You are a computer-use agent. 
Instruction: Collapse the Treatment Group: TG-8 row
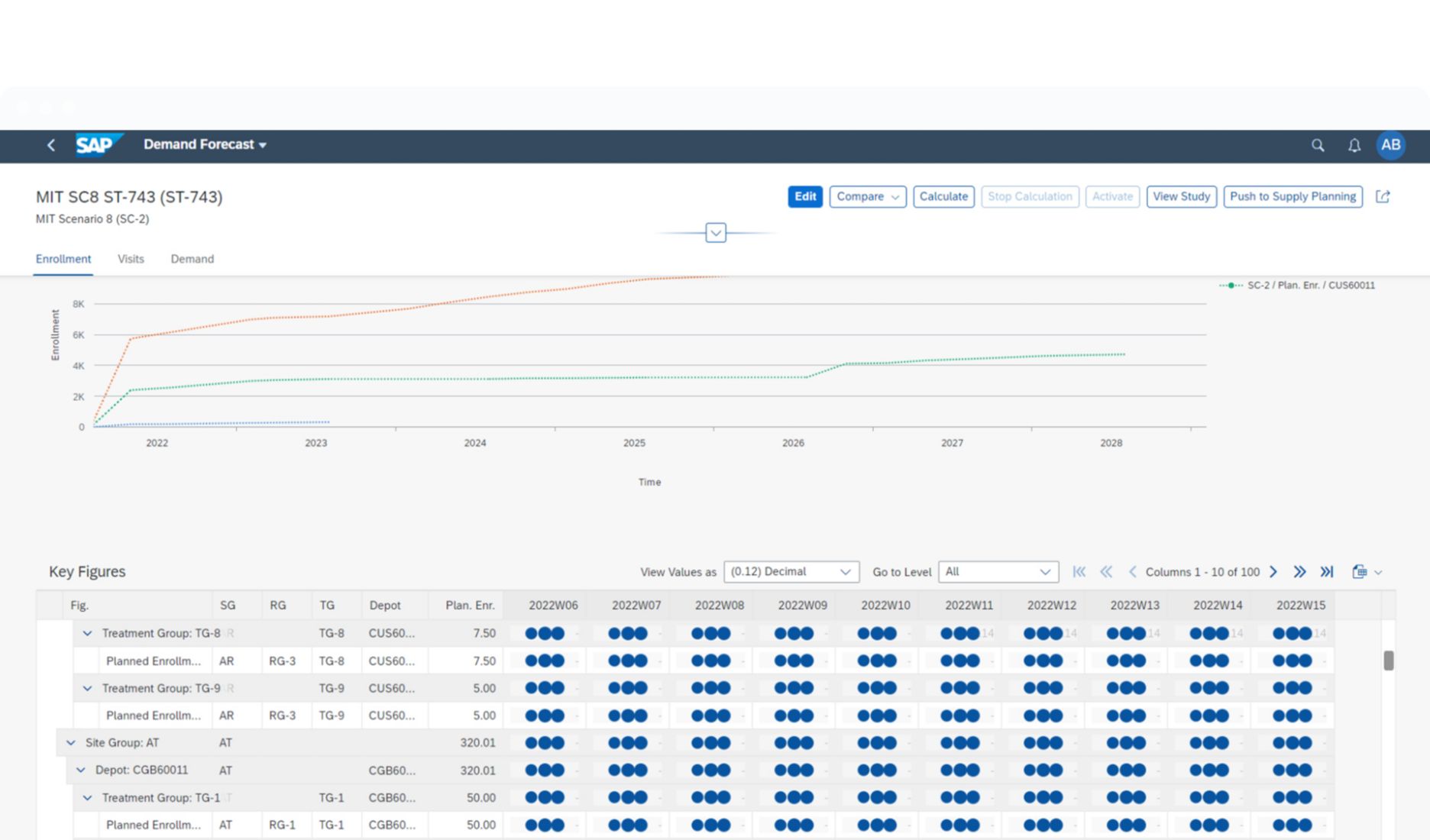pyautogui.click(x=86, y=633)
